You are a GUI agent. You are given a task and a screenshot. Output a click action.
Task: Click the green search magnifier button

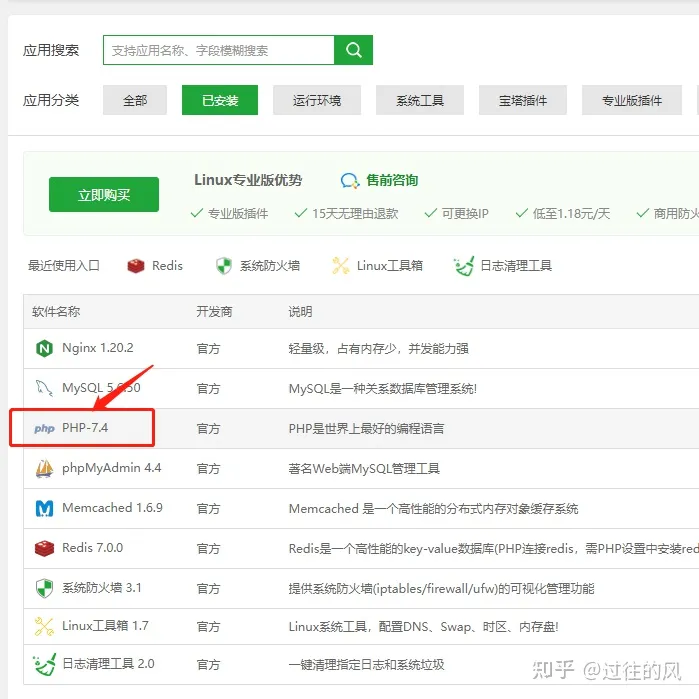click(353, 50)
